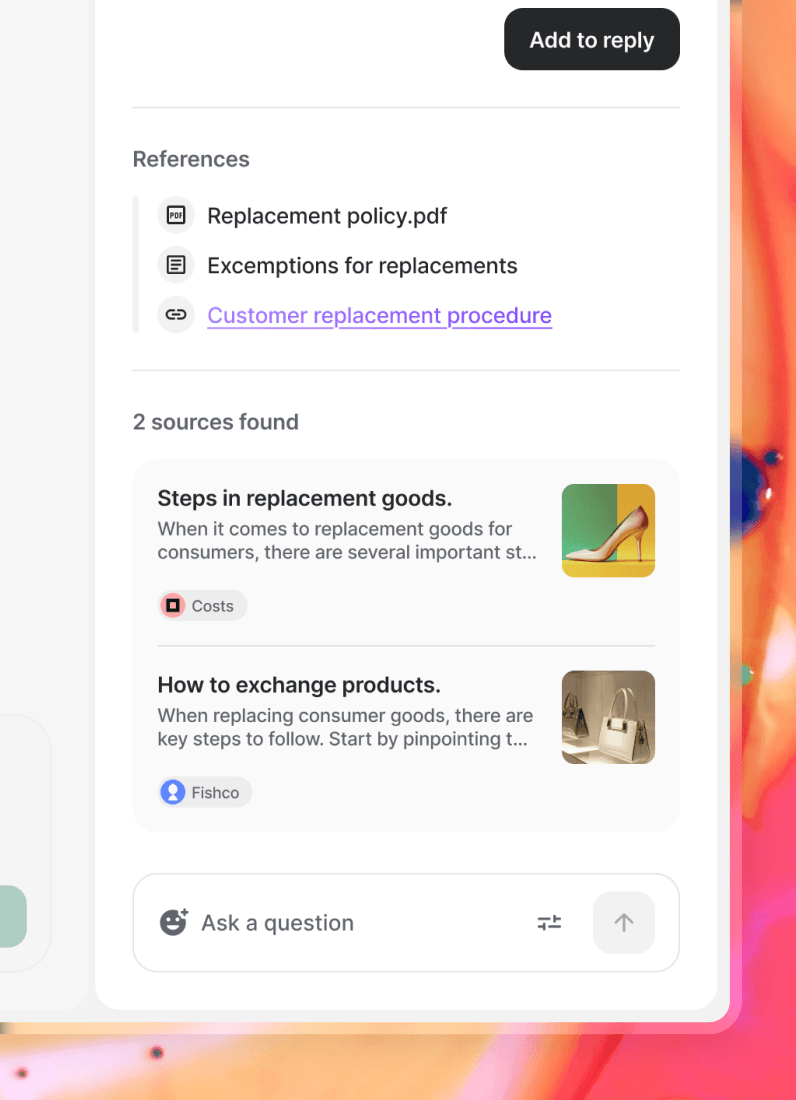
Task: Click the Add to reply button
Action: pos(591,40)
